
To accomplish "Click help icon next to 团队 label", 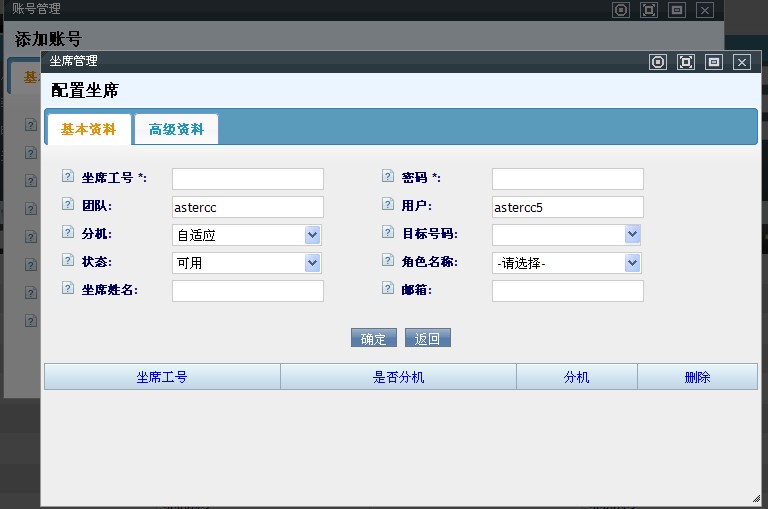I will point(68,205).
